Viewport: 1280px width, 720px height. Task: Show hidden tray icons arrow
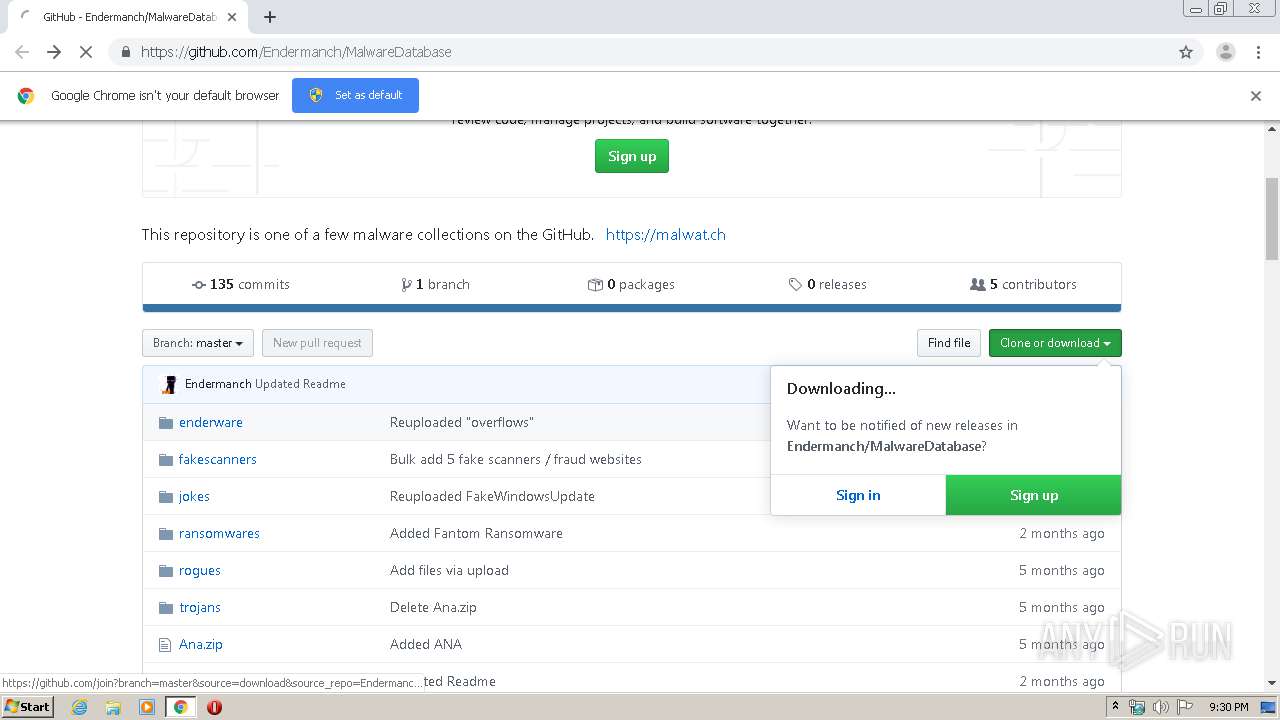coord(1116,707)
